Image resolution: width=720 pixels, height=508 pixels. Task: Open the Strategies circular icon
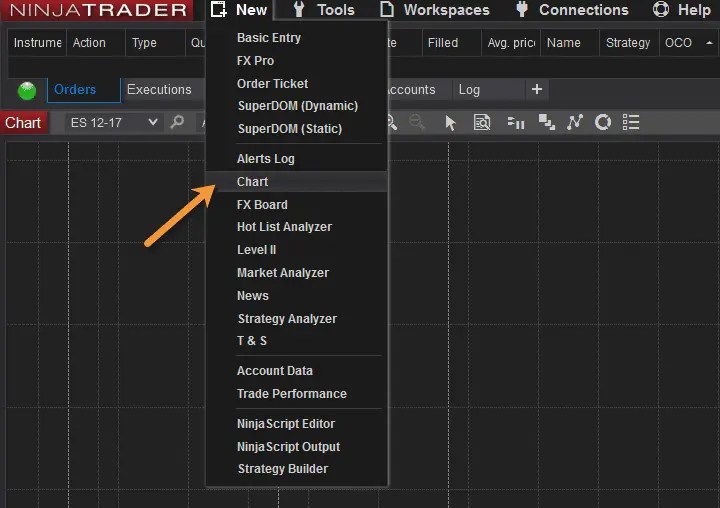pos(603,122)
